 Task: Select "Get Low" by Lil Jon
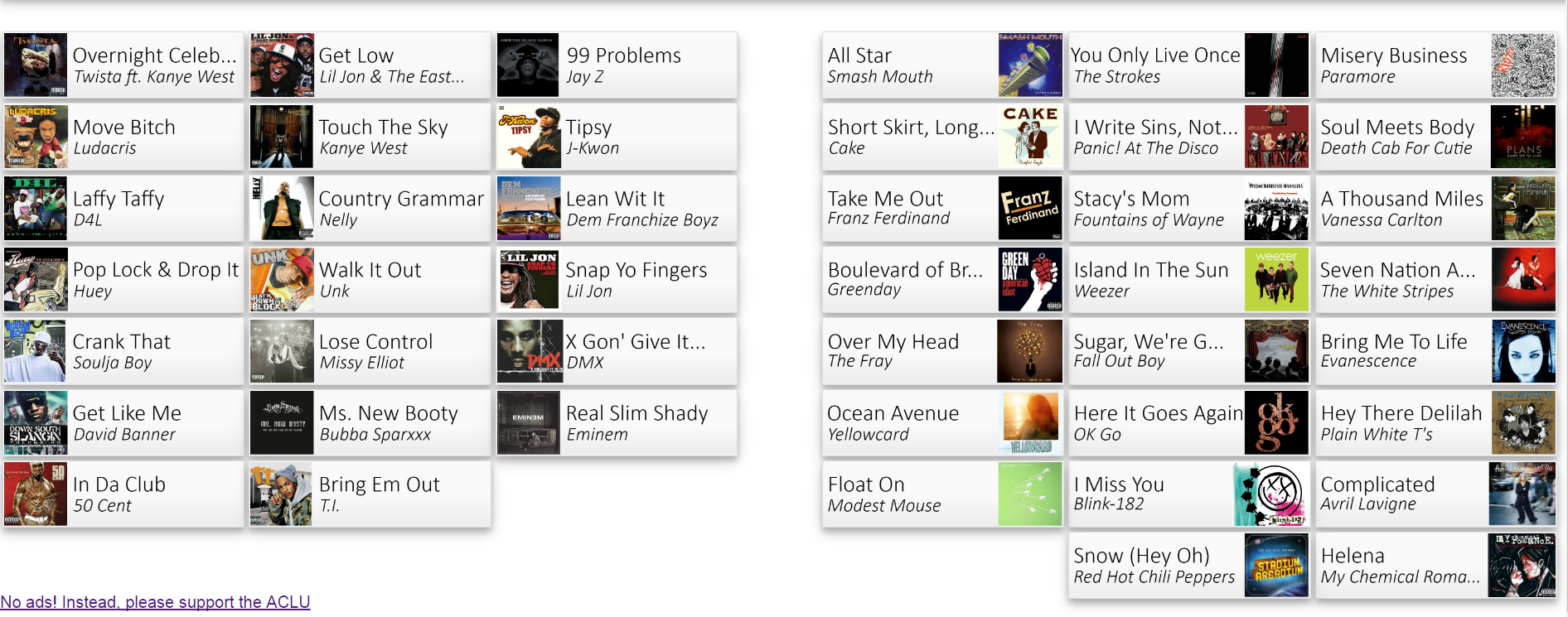(370, 65)
